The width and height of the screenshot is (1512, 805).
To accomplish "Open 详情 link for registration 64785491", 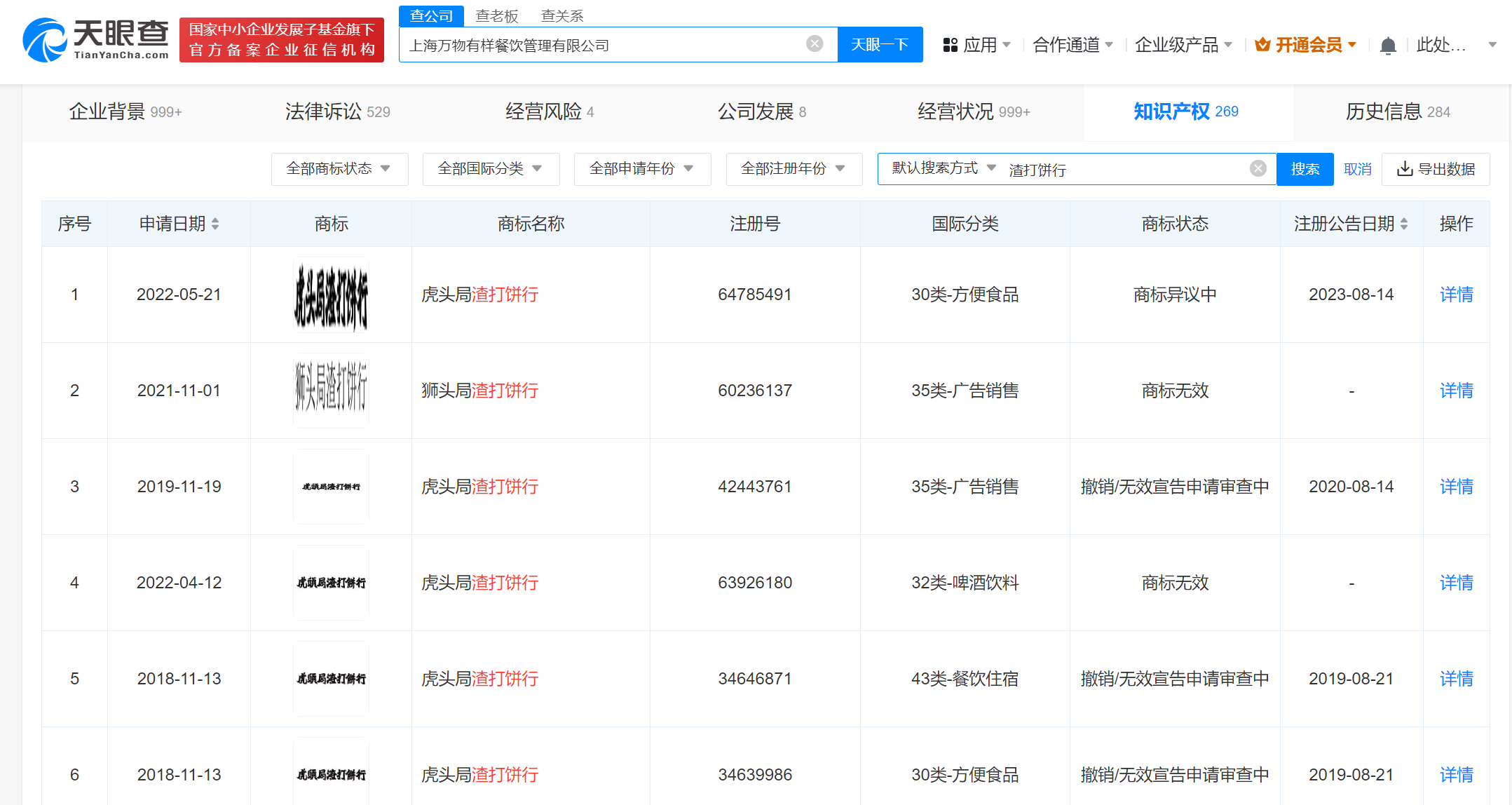I will (x=1456, y=295).
